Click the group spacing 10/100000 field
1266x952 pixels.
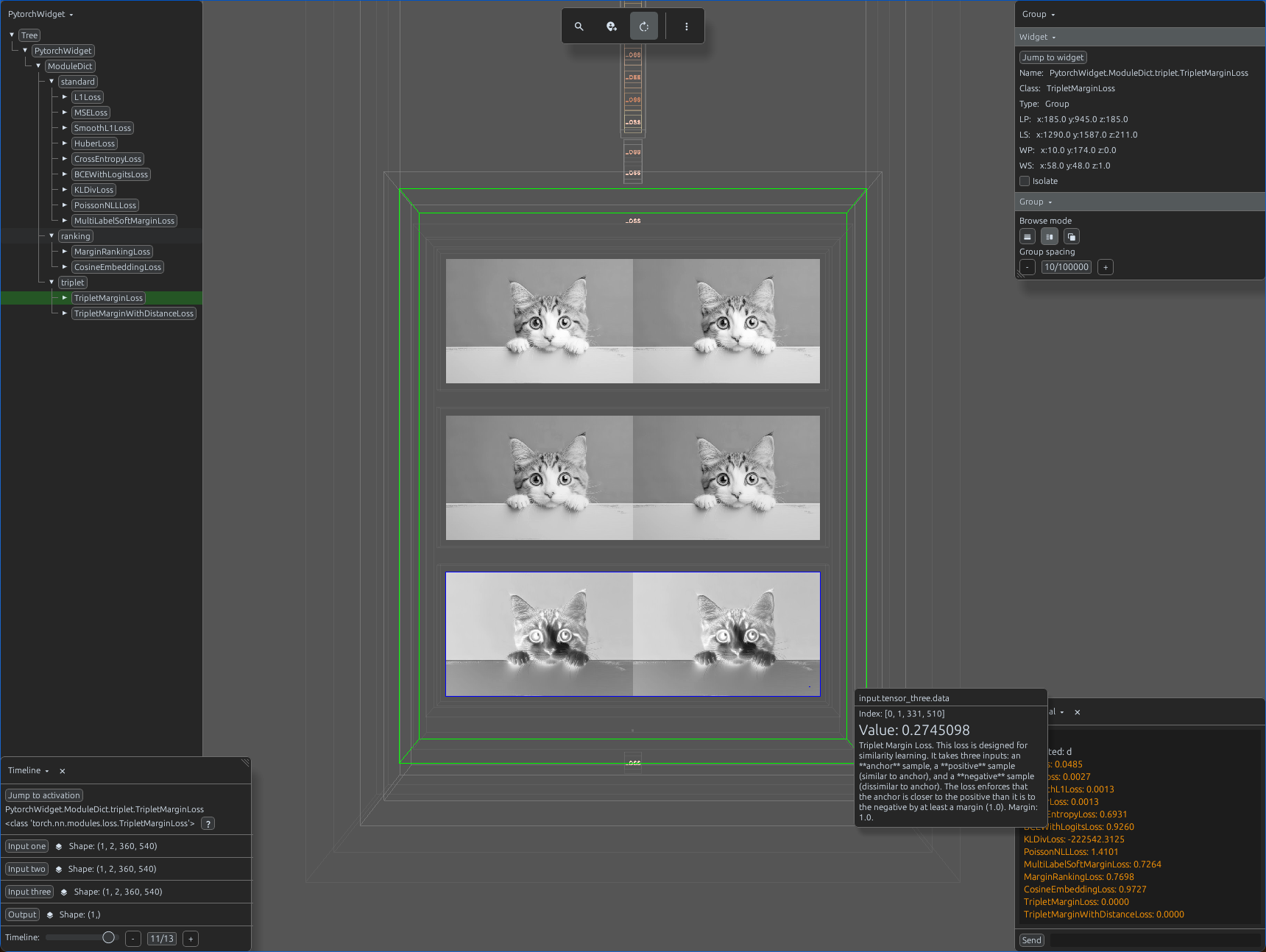[1067, 267]
